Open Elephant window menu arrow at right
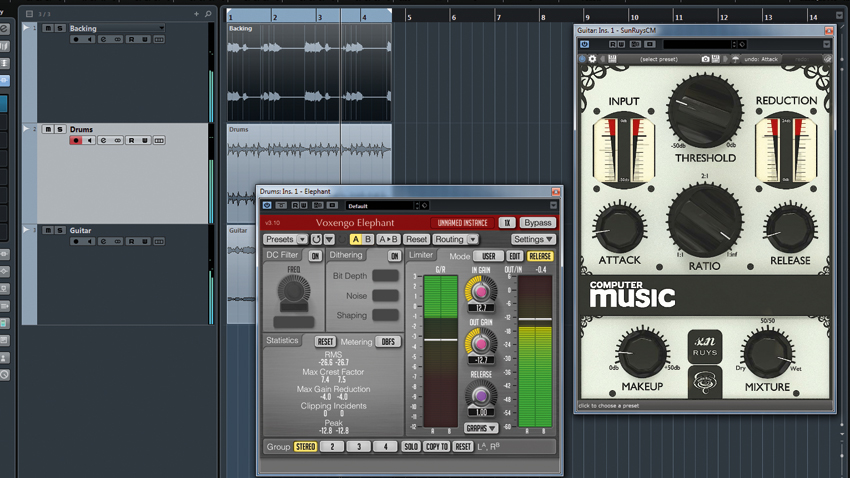Image resolution: width=850 pixels, height=478 pixels. 553,206
